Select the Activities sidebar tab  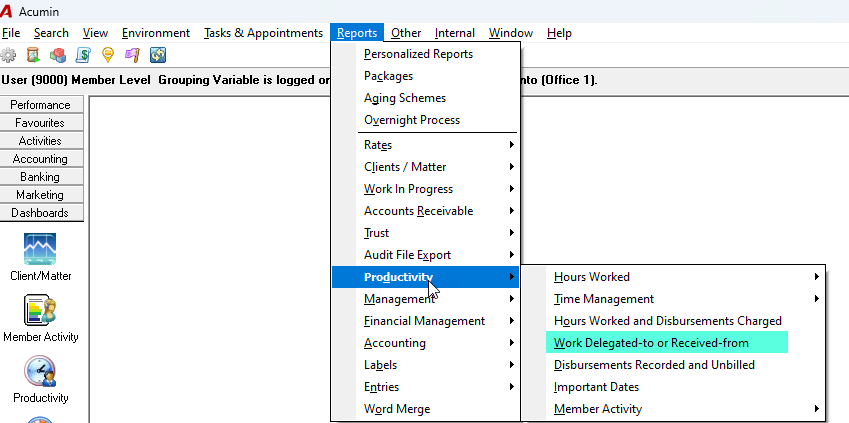[42, 141]
